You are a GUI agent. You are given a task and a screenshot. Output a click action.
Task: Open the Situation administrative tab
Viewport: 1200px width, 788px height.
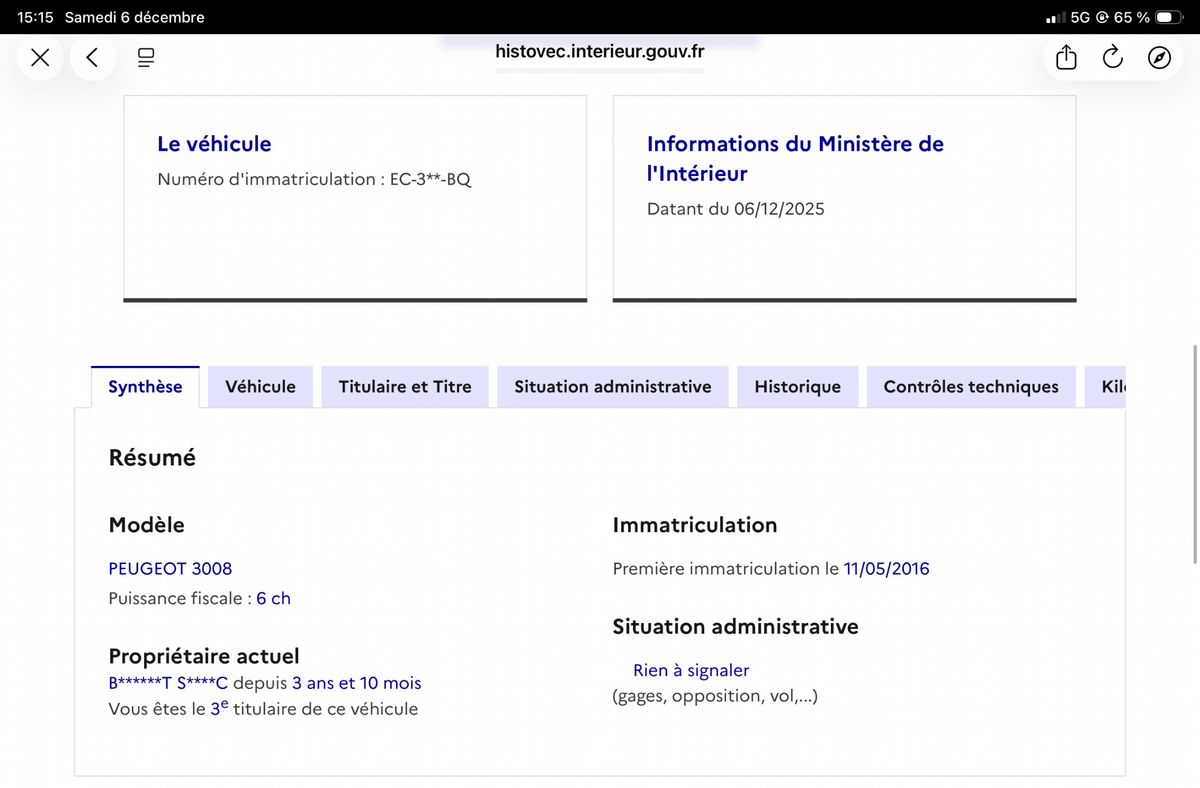click(x=613, y=387)
